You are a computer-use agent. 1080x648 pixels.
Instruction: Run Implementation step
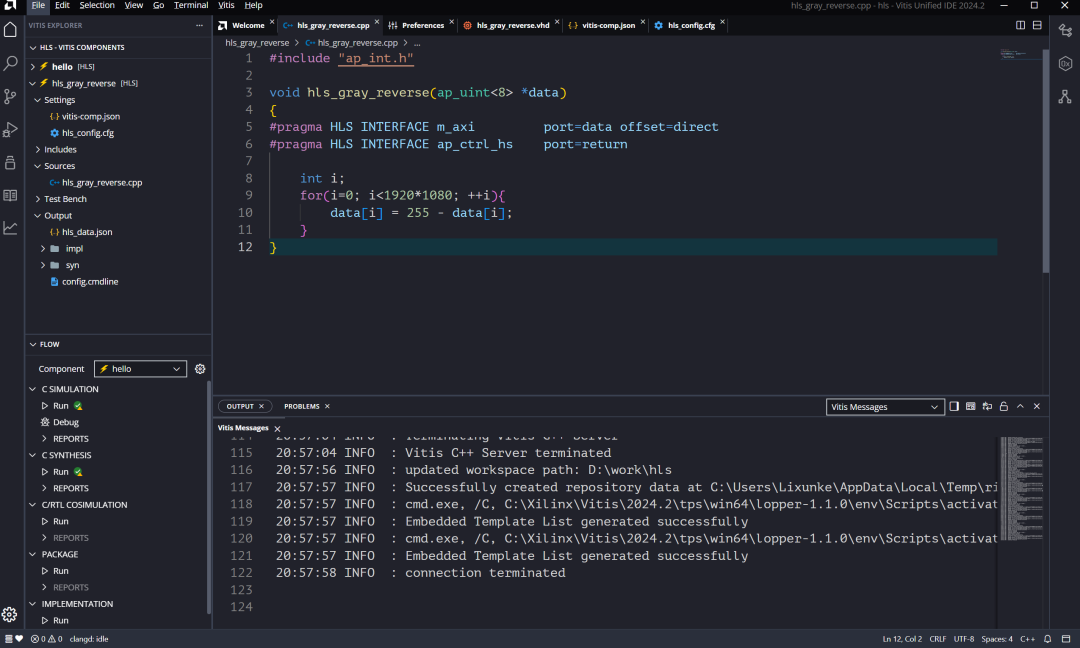point(61,620)
